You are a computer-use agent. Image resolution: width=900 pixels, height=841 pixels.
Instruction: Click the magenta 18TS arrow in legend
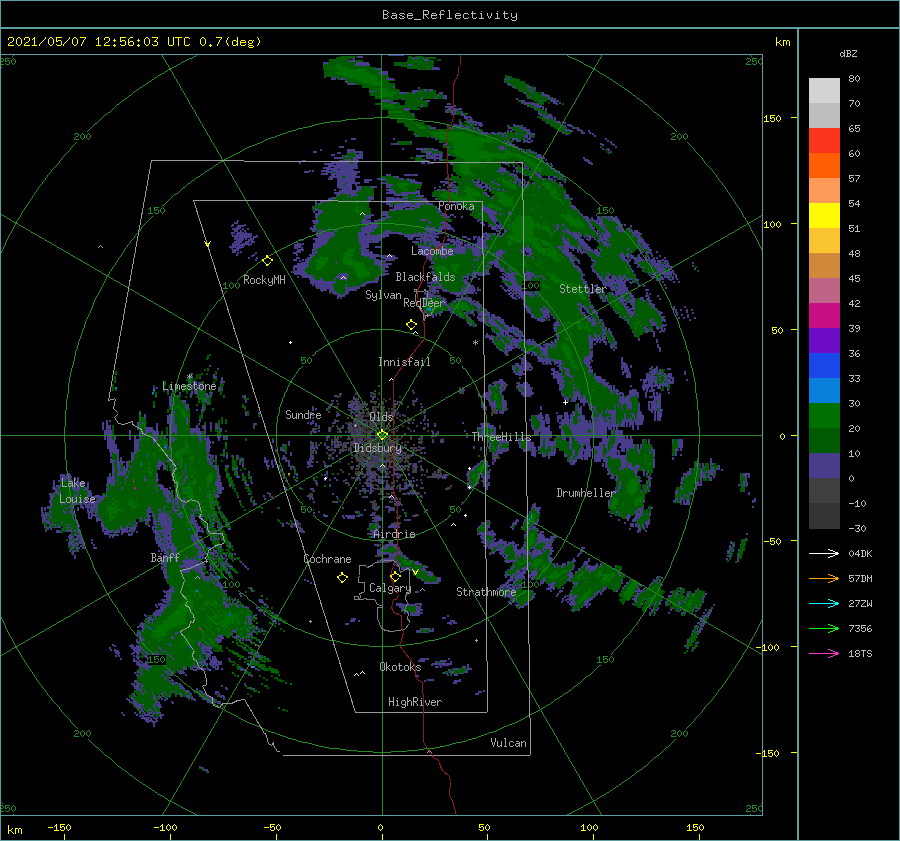[x=824, y=653]
